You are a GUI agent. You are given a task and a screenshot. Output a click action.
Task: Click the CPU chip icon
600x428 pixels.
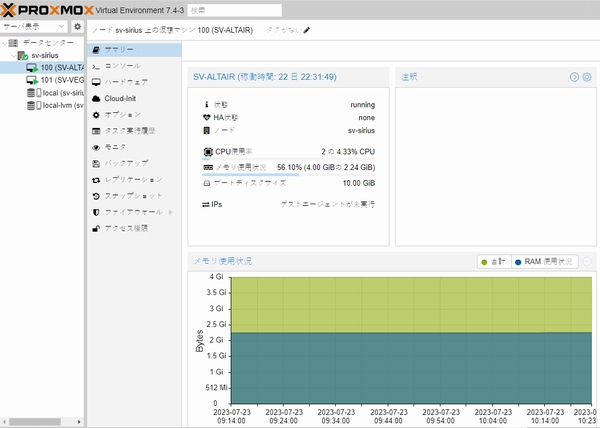coord(208,152)
